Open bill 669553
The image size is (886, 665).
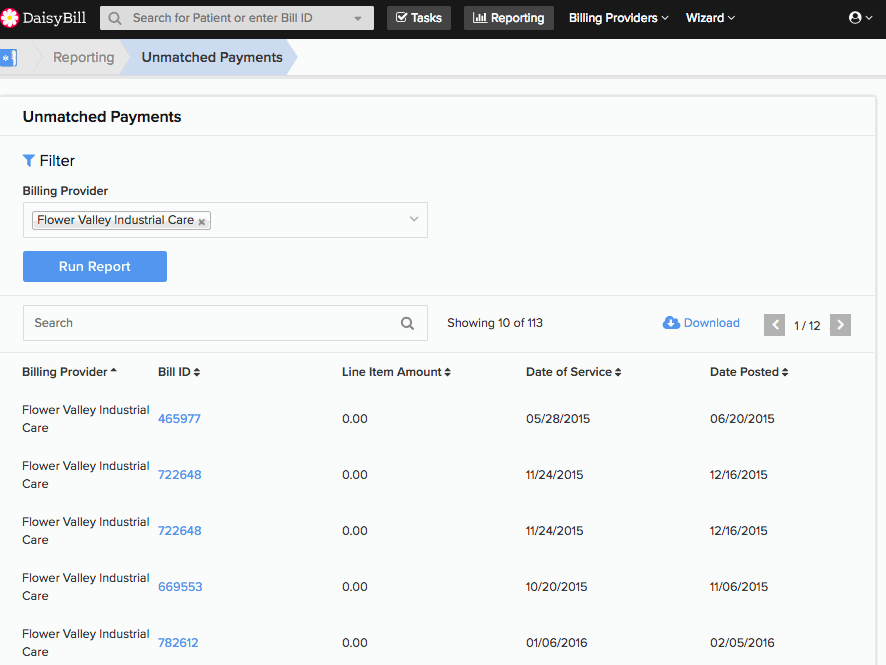180,586
